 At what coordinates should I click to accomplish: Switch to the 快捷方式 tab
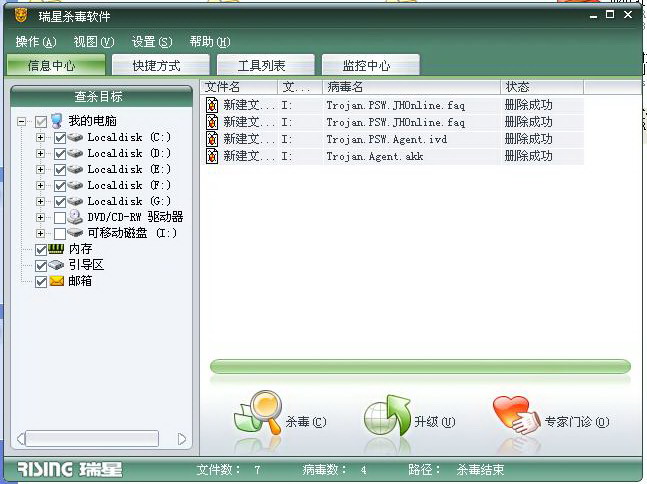coord(161,65)
